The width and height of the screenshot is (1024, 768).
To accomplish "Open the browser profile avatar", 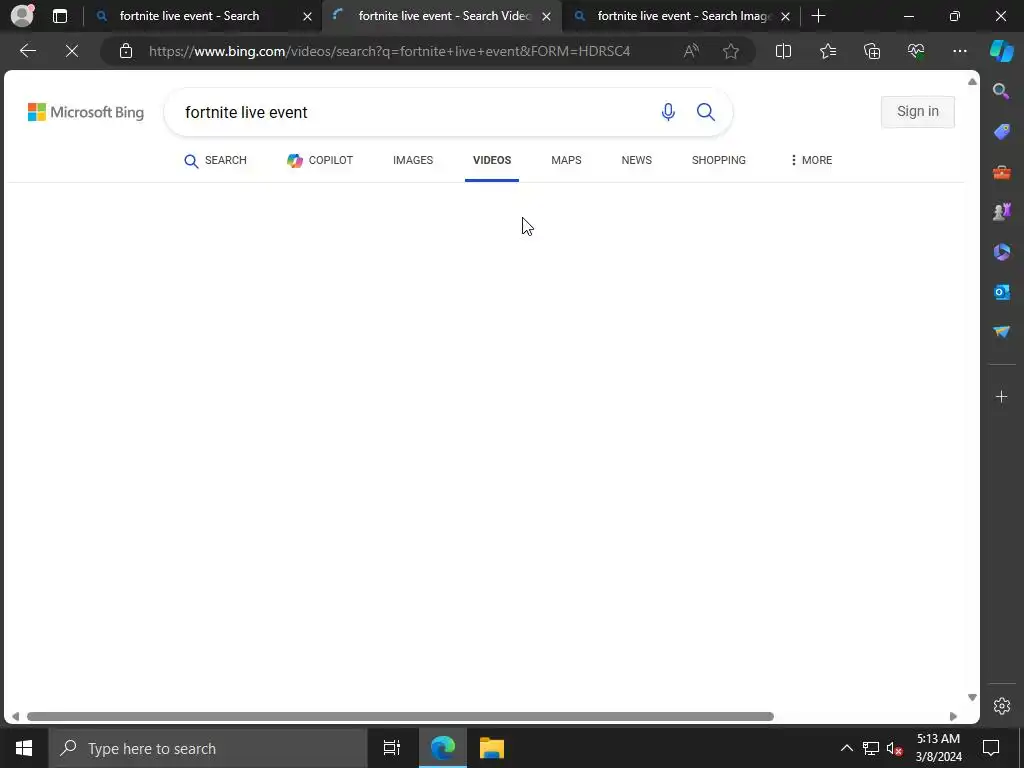I will (22, 15).
